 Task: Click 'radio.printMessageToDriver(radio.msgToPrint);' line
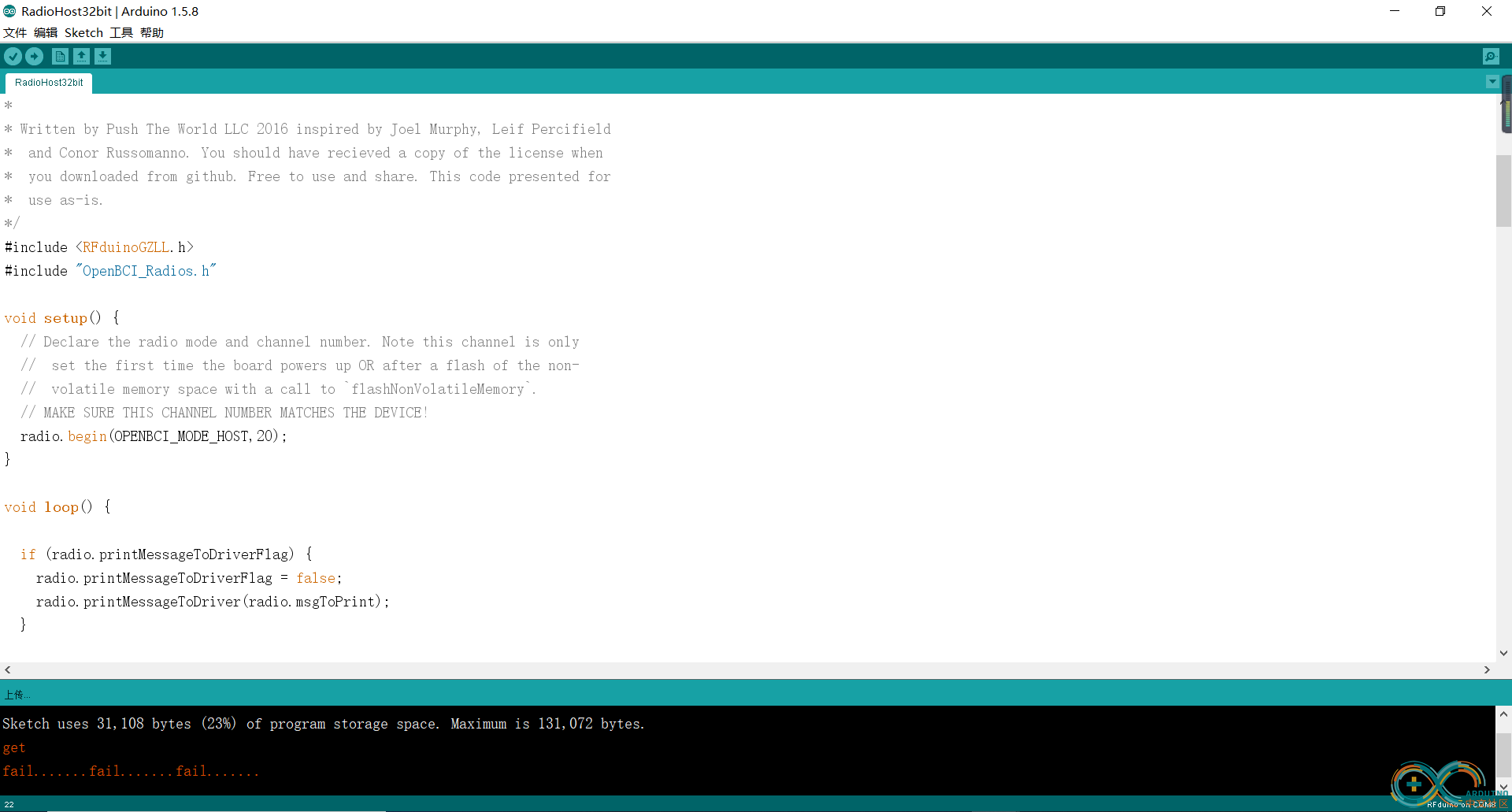(x=213, y=601)
